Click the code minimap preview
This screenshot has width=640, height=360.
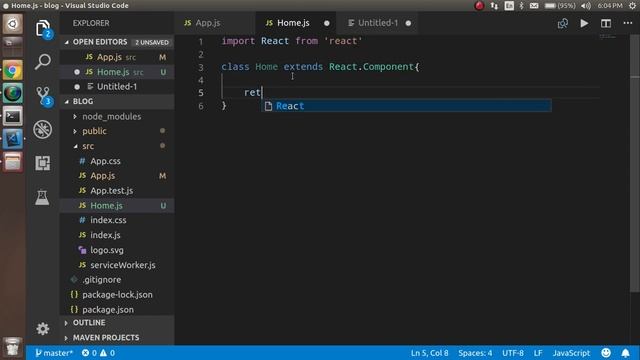(607, 37)
